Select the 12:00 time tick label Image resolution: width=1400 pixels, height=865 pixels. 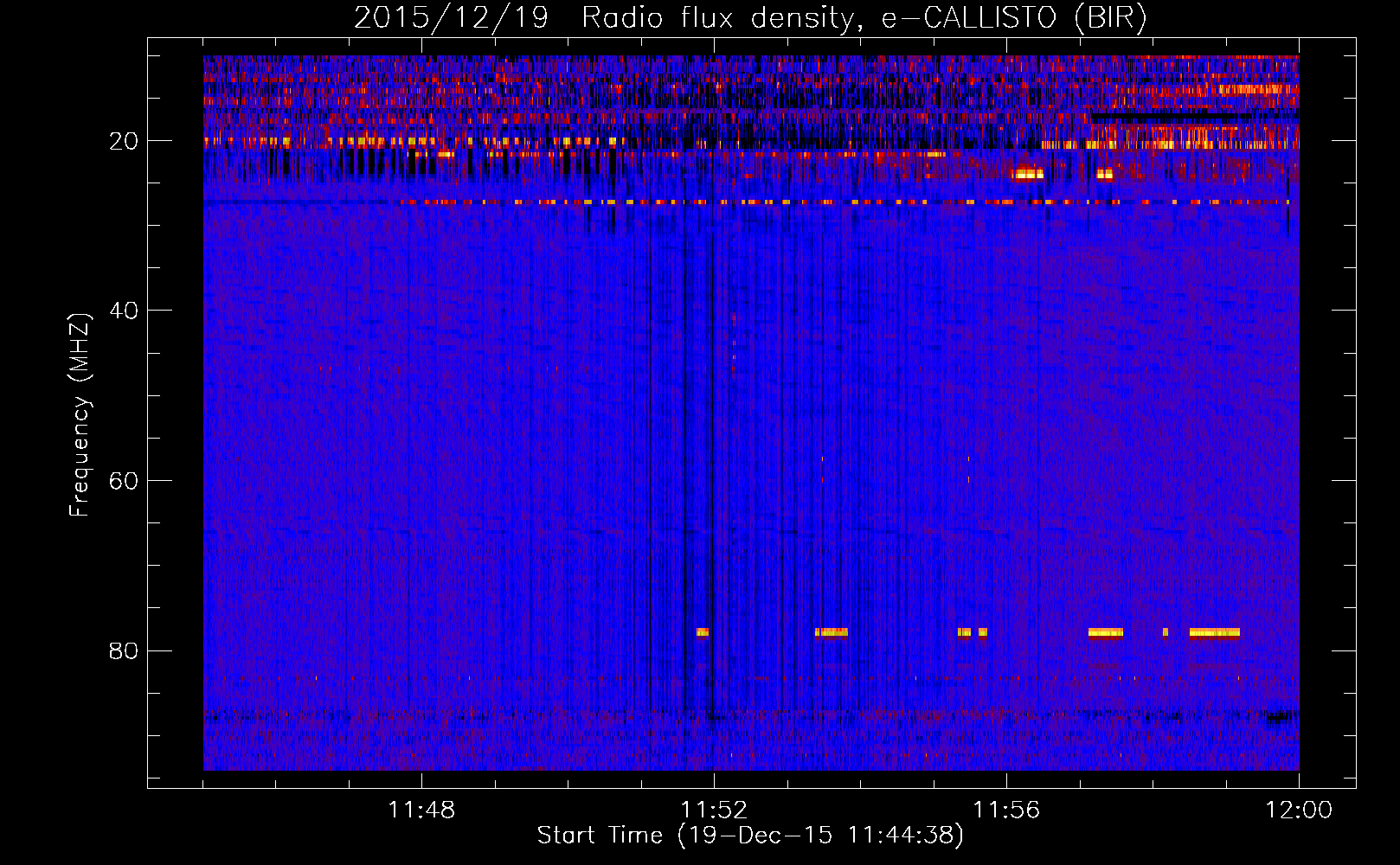[1299, 811]
